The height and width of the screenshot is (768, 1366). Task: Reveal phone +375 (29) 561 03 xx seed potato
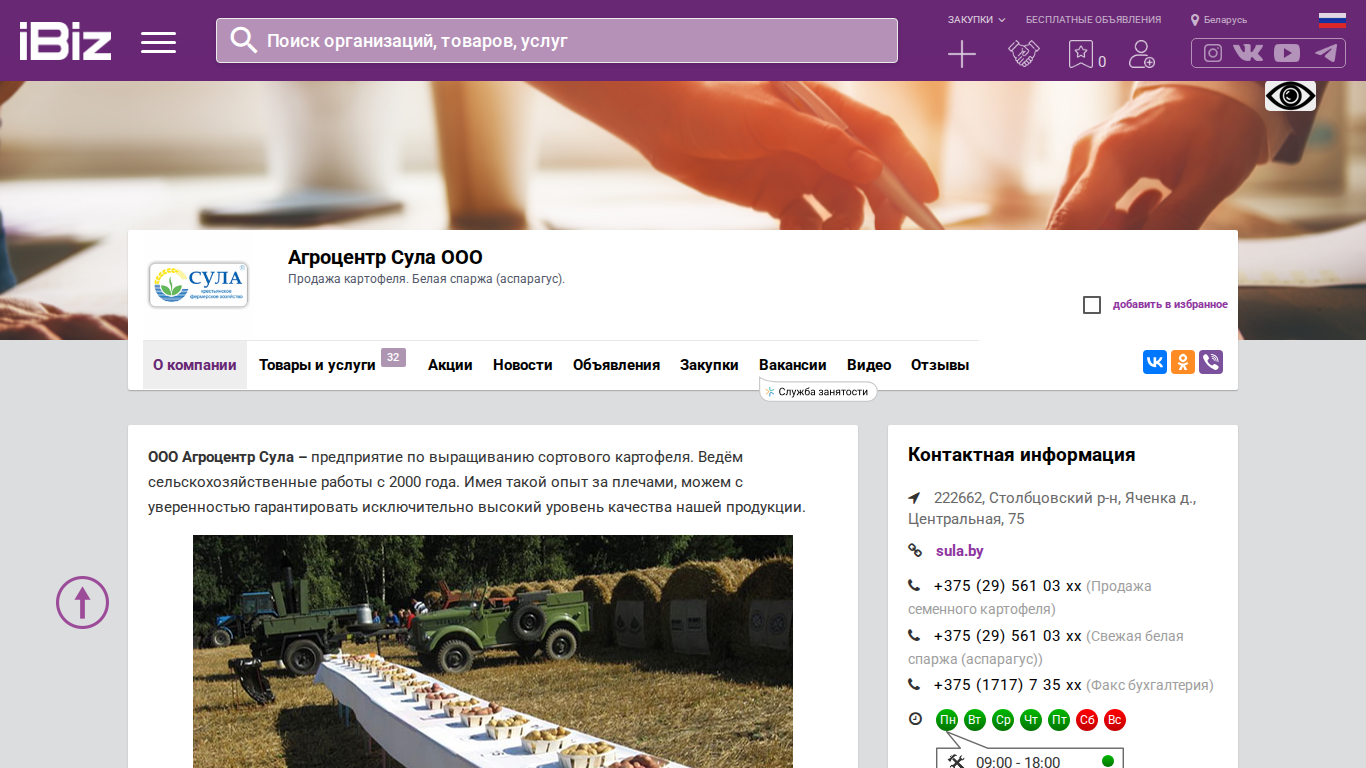pos(1008,586)
